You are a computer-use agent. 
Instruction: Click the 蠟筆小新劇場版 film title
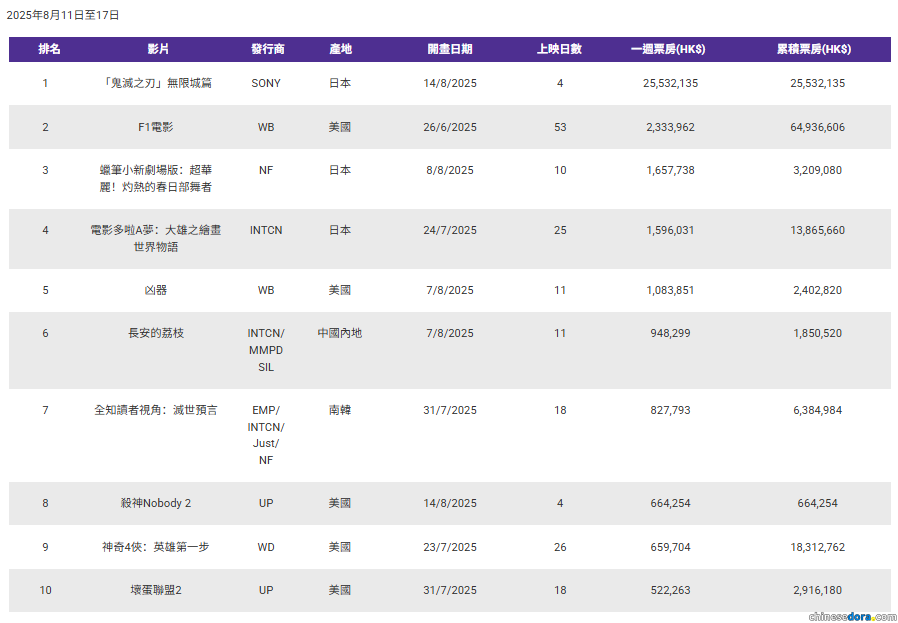point(156,179)
